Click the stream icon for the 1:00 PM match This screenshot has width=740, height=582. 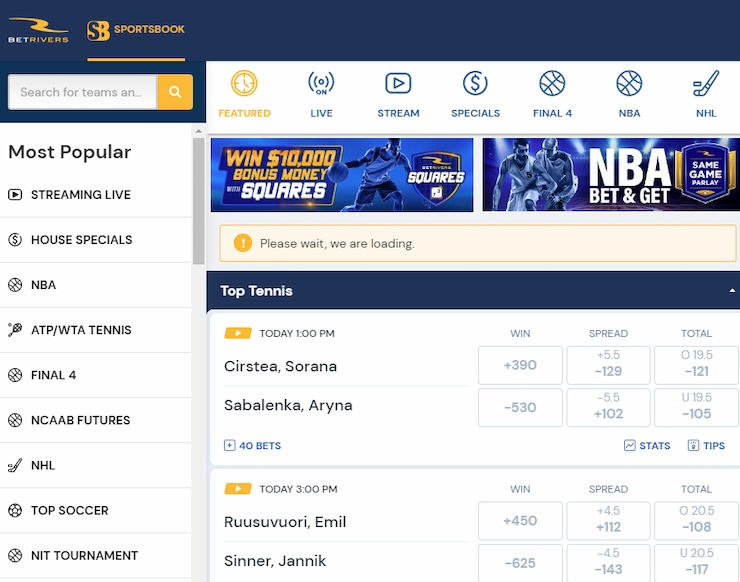pyautogui.click(x=238, y=333)
